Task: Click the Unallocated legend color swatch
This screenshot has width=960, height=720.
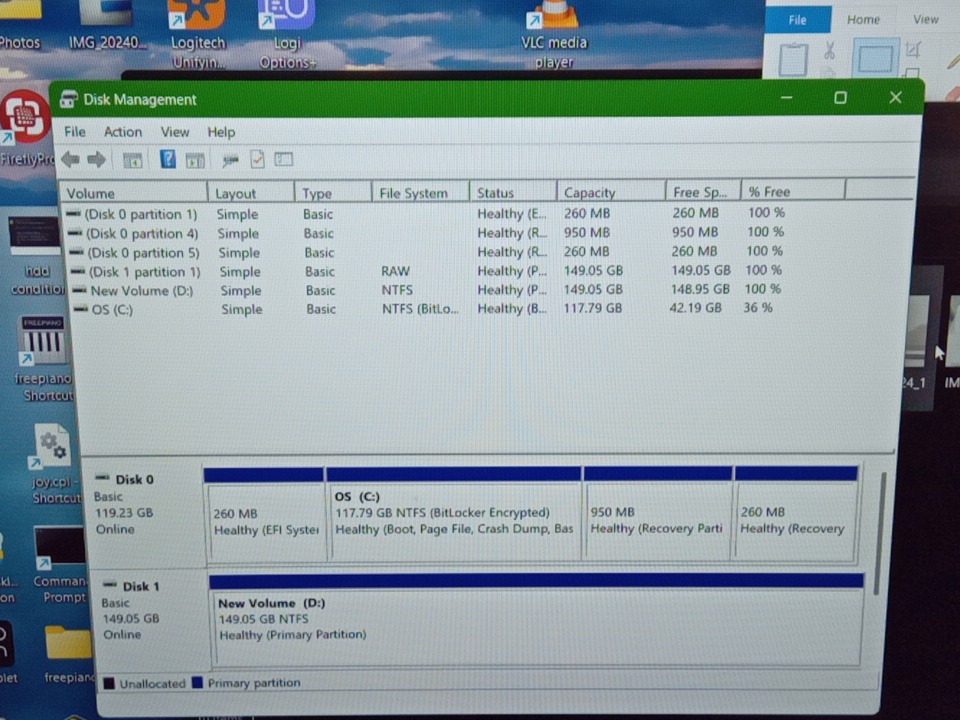Action: 109,683
